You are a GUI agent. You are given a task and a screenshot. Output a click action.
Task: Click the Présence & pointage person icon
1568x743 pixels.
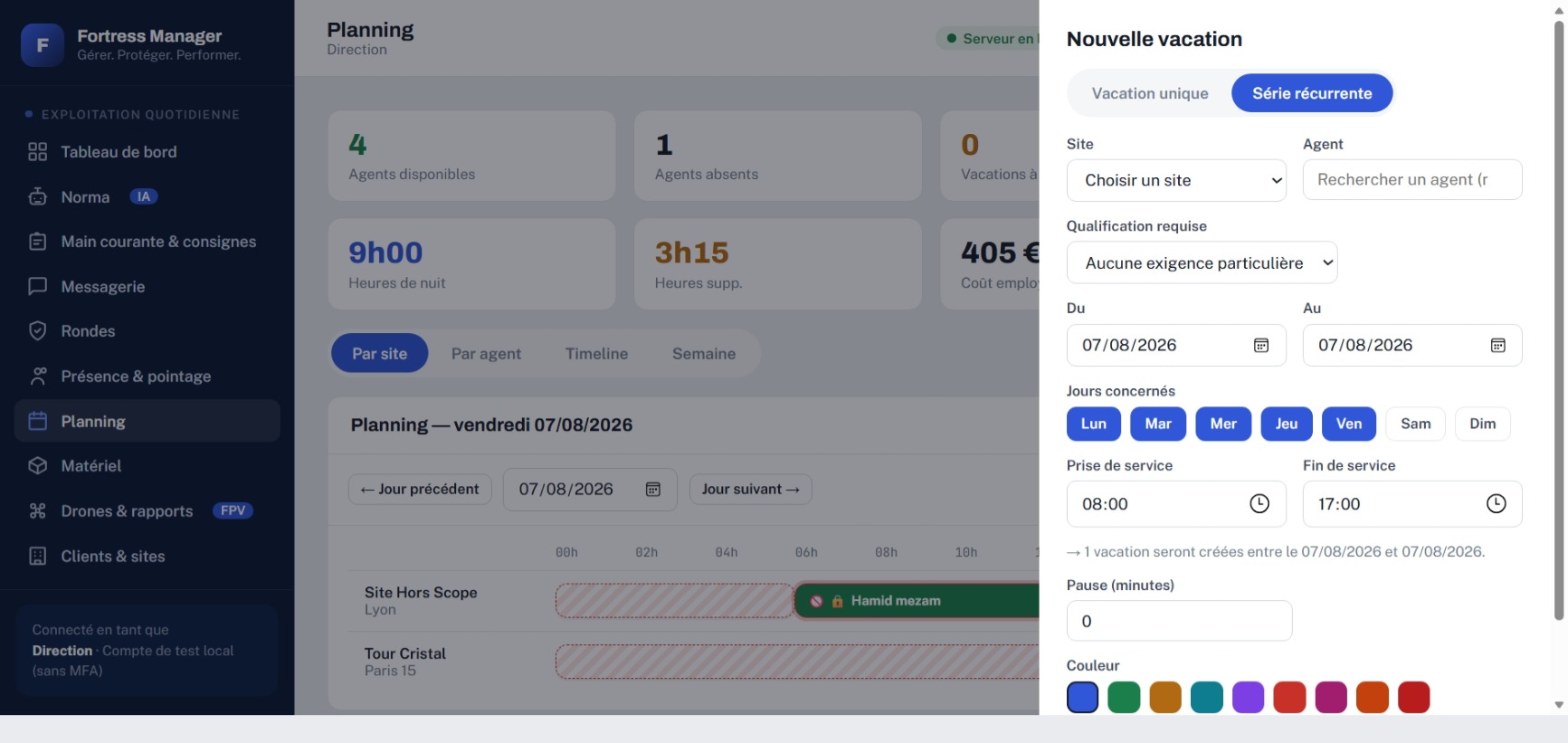point(37,376)
